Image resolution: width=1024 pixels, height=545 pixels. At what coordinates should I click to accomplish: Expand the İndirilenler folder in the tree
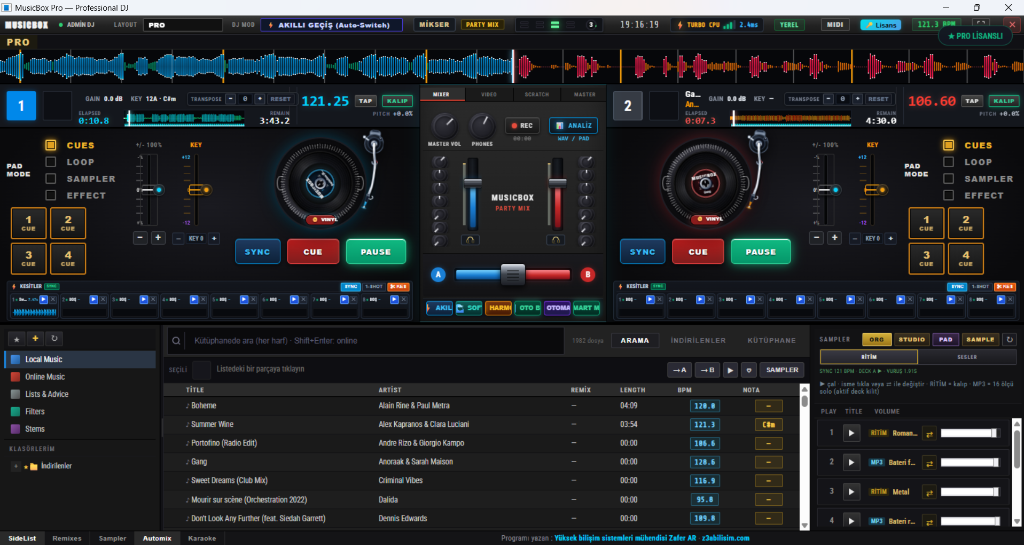(16, 466)
